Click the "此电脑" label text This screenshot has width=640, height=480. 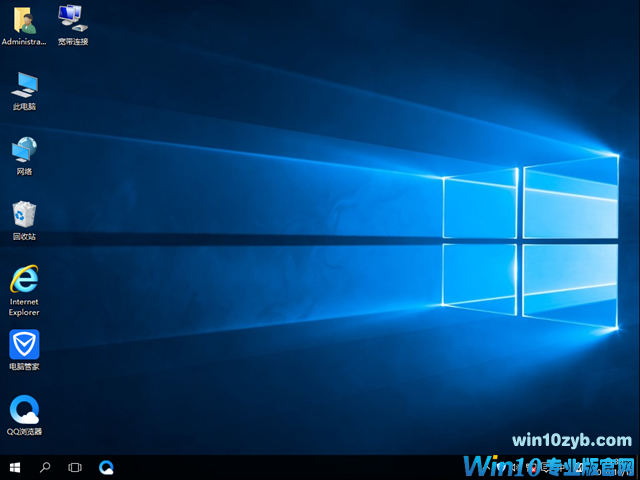(x=24, y=106)
